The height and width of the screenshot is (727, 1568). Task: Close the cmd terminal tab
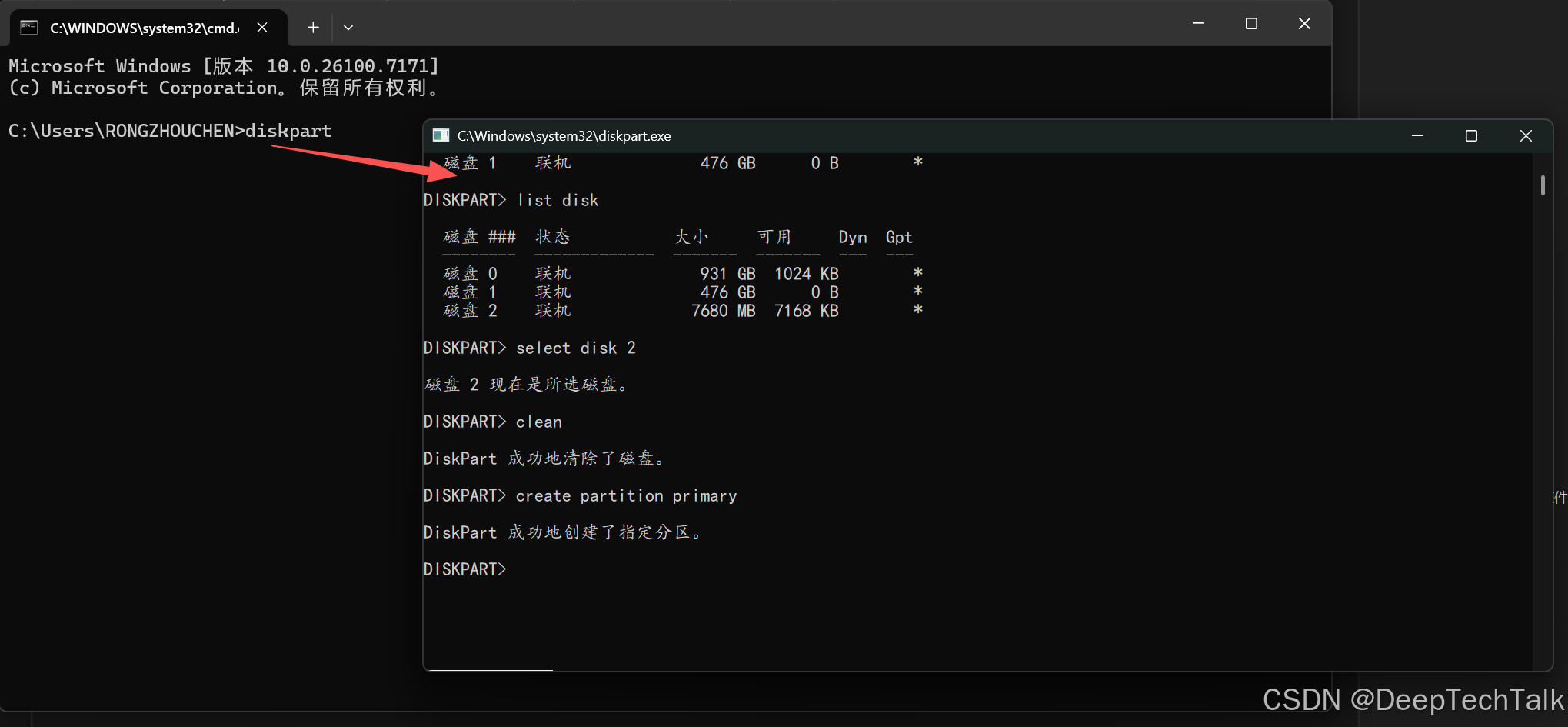pos(262,27)
